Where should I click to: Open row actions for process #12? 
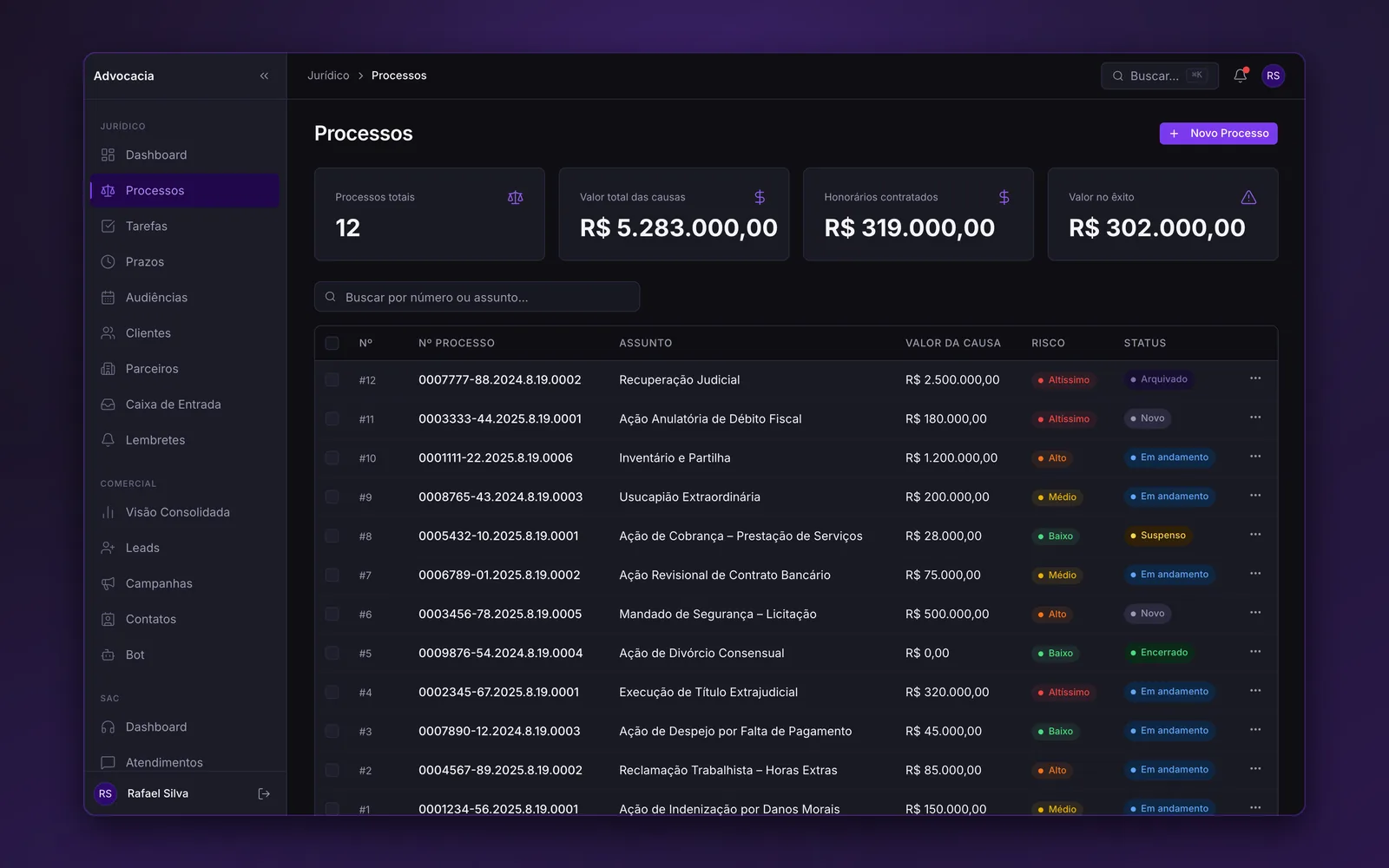point(1255,378)
